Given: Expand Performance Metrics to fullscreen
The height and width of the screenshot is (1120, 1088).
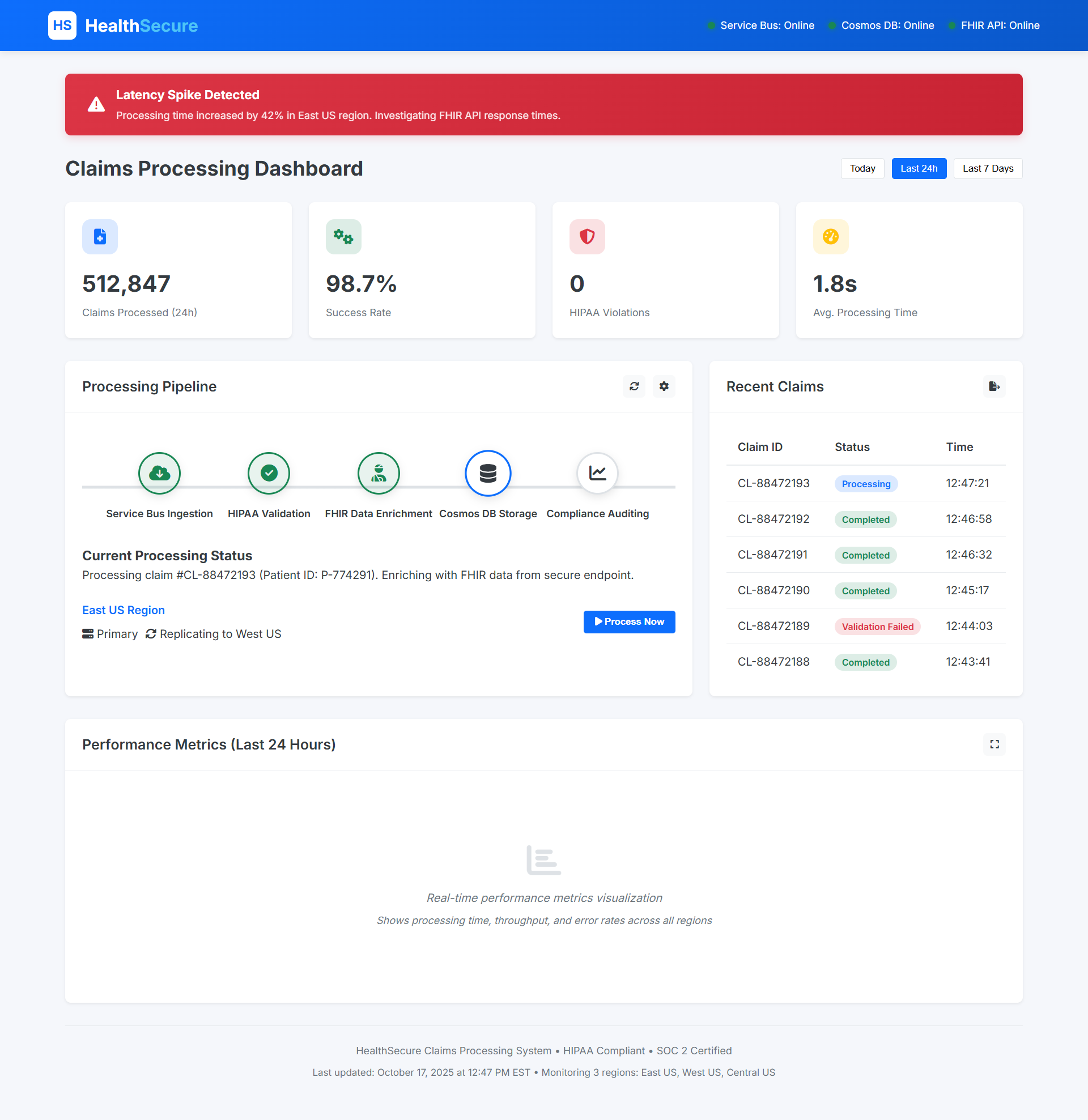Looking at the screenshot, I should [994, 744].
